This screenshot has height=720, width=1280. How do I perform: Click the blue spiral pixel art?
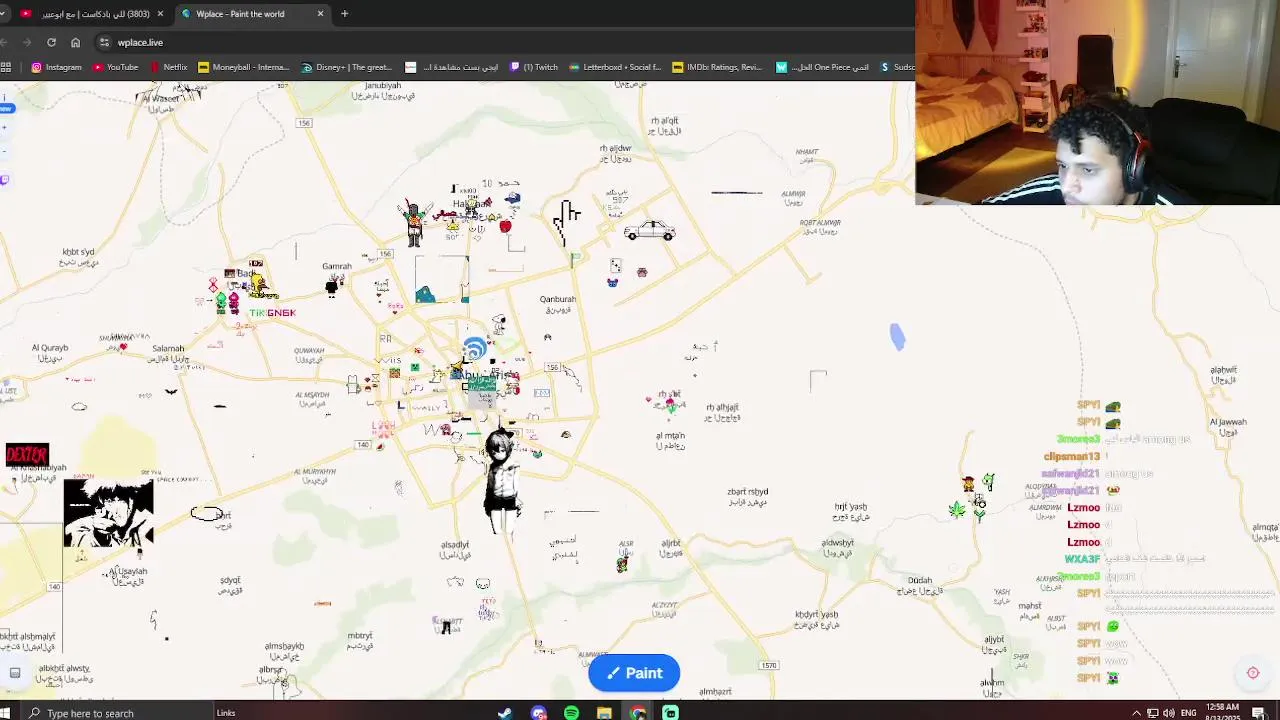475,349
